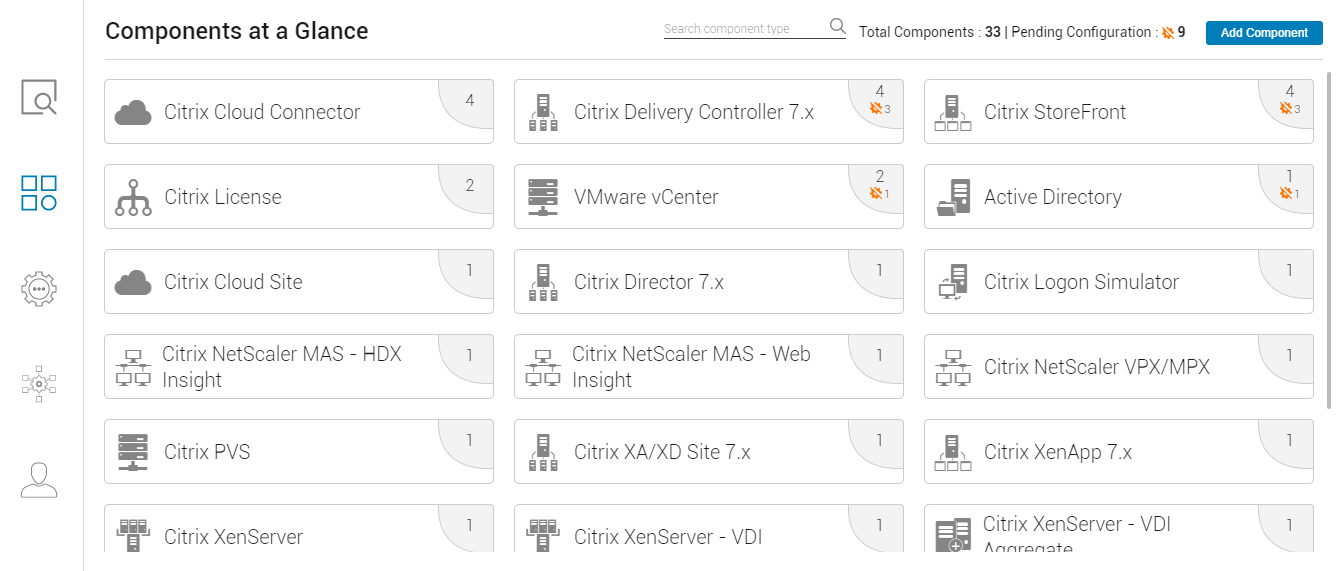Select the Citrix XenServer - VDI label

click(668, 537)
